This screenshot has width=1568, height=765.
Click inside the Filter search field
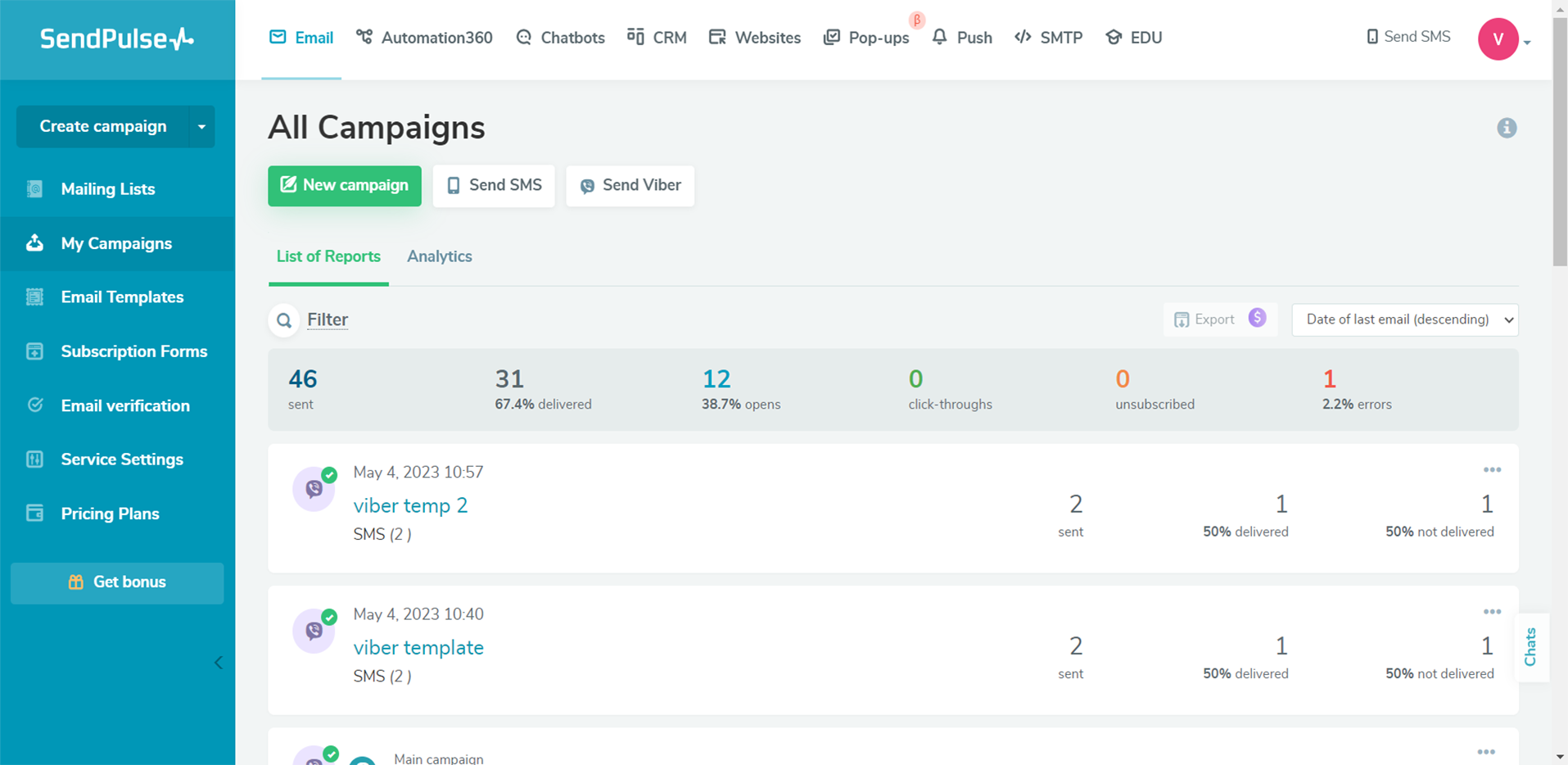click(327, 319)
